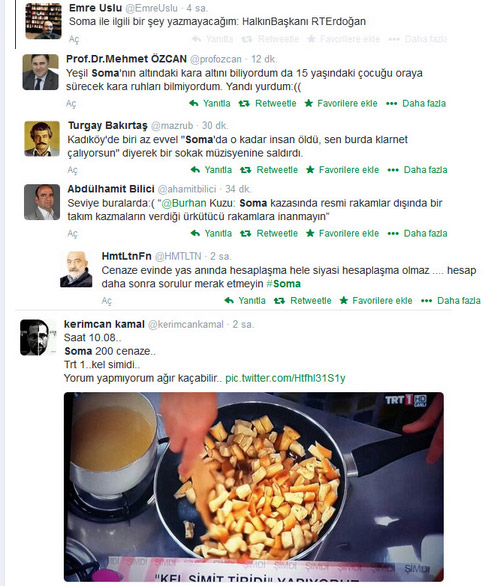Open the pic.twitter.com/Htfhl31S1y link

tap(285, 378)
